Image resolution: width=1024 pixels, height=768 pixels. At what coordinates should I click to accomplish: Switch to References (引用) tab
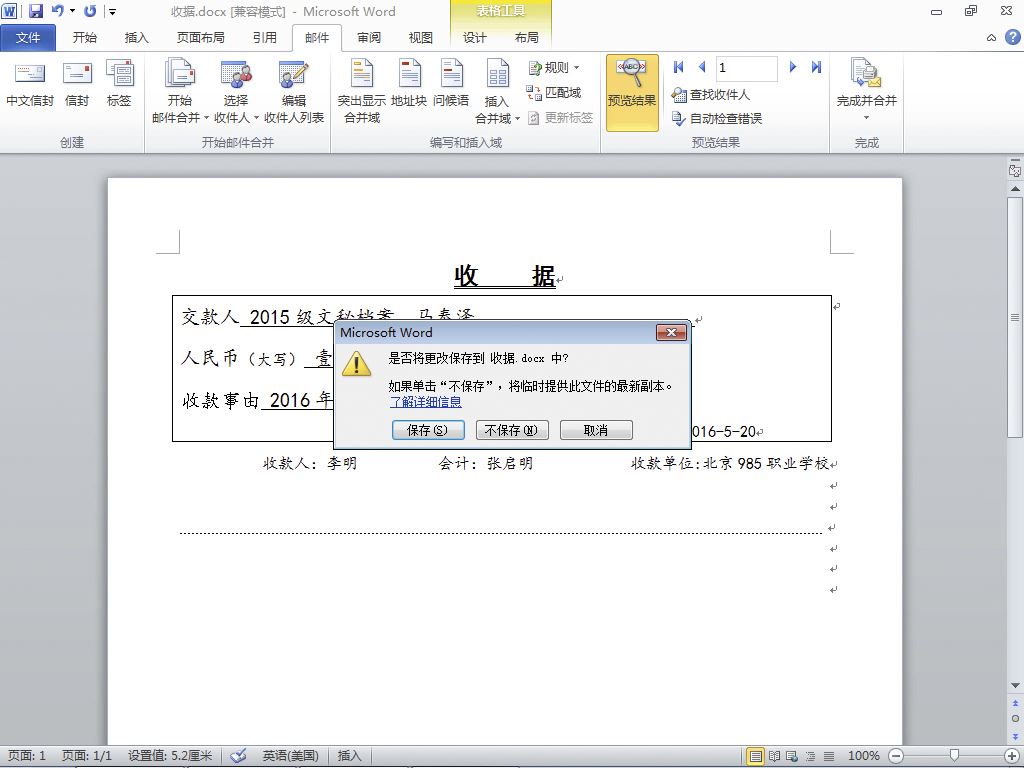[x=264, y=38]
